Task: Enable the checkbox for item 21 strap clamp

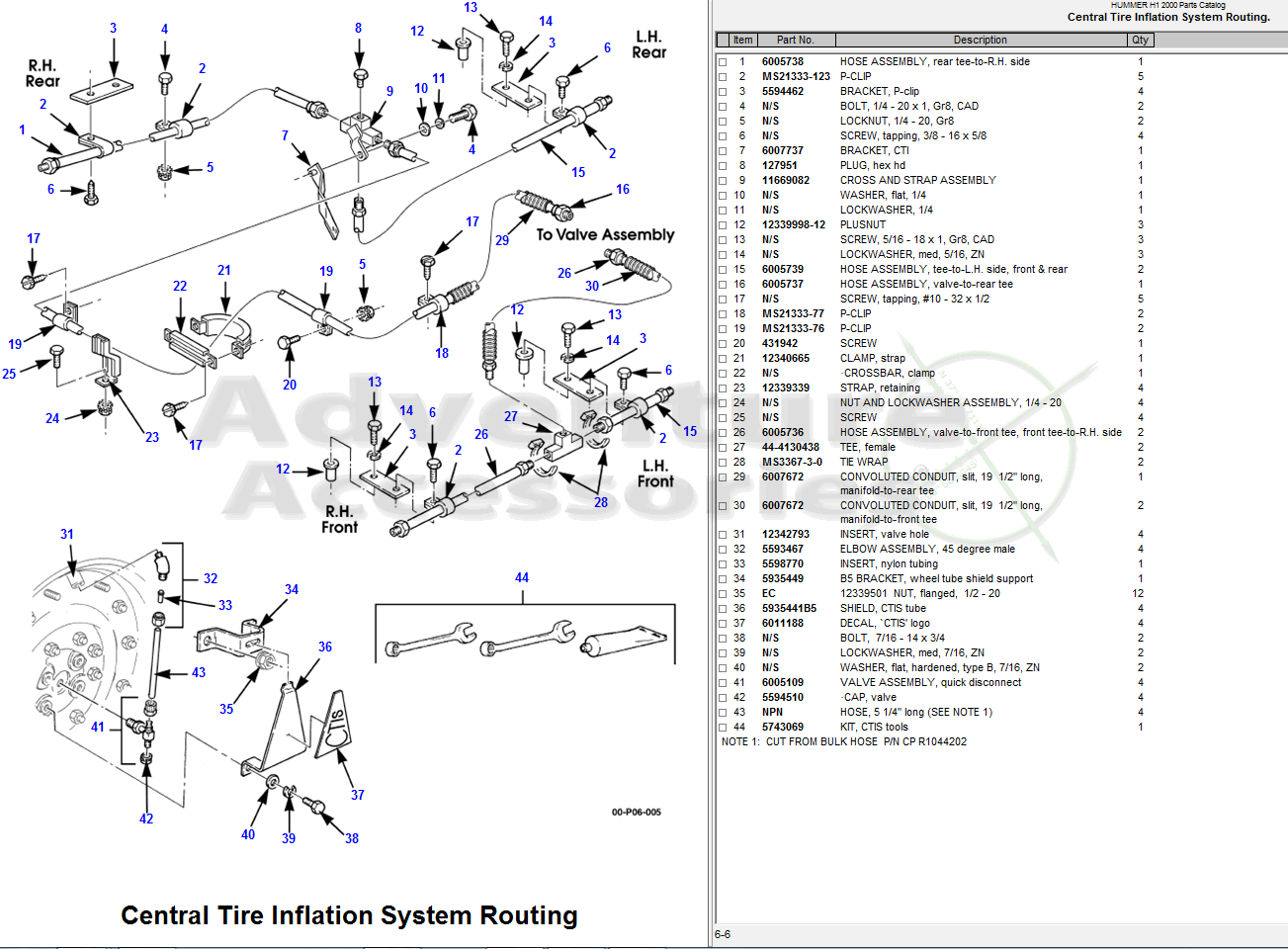Action: click(723, 359)
